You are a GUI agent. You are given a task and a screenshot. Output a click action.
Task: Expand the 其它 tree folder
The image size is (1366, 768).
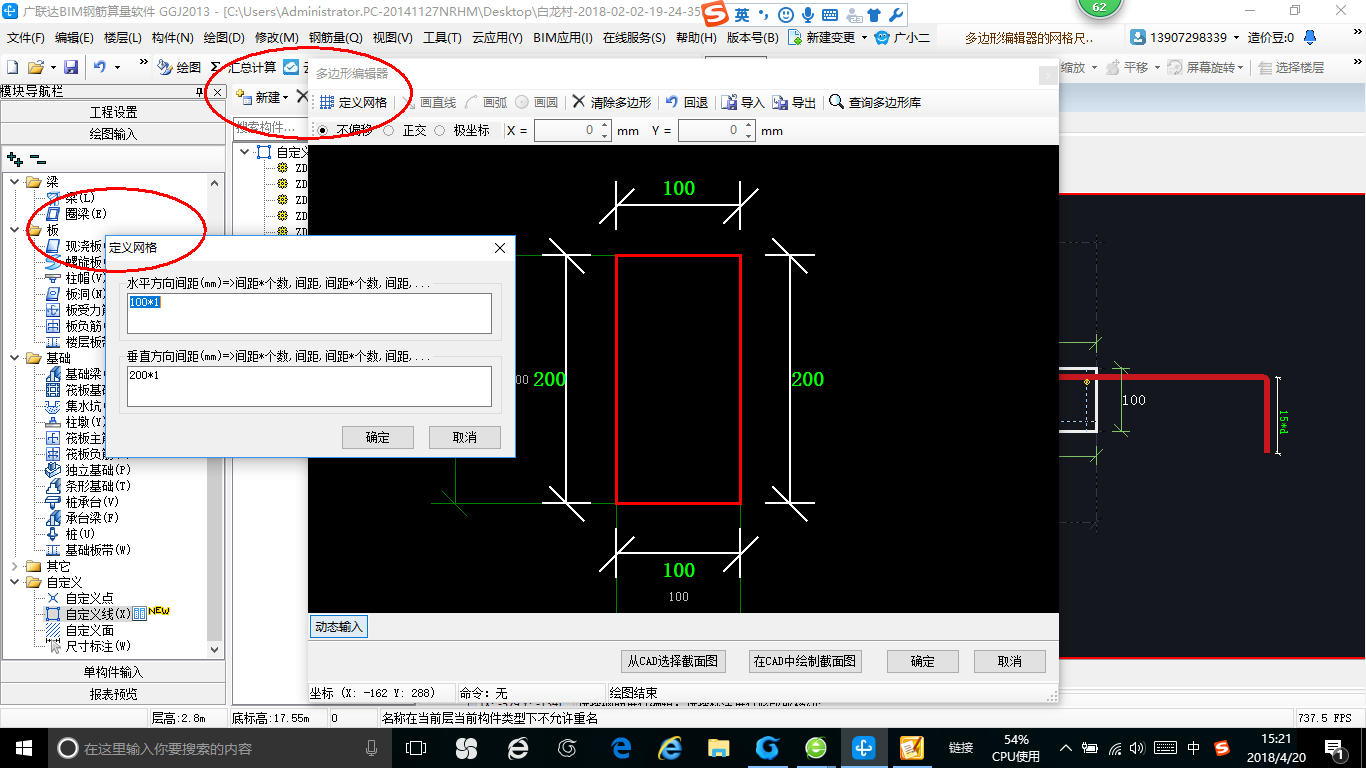click(14, 566)
